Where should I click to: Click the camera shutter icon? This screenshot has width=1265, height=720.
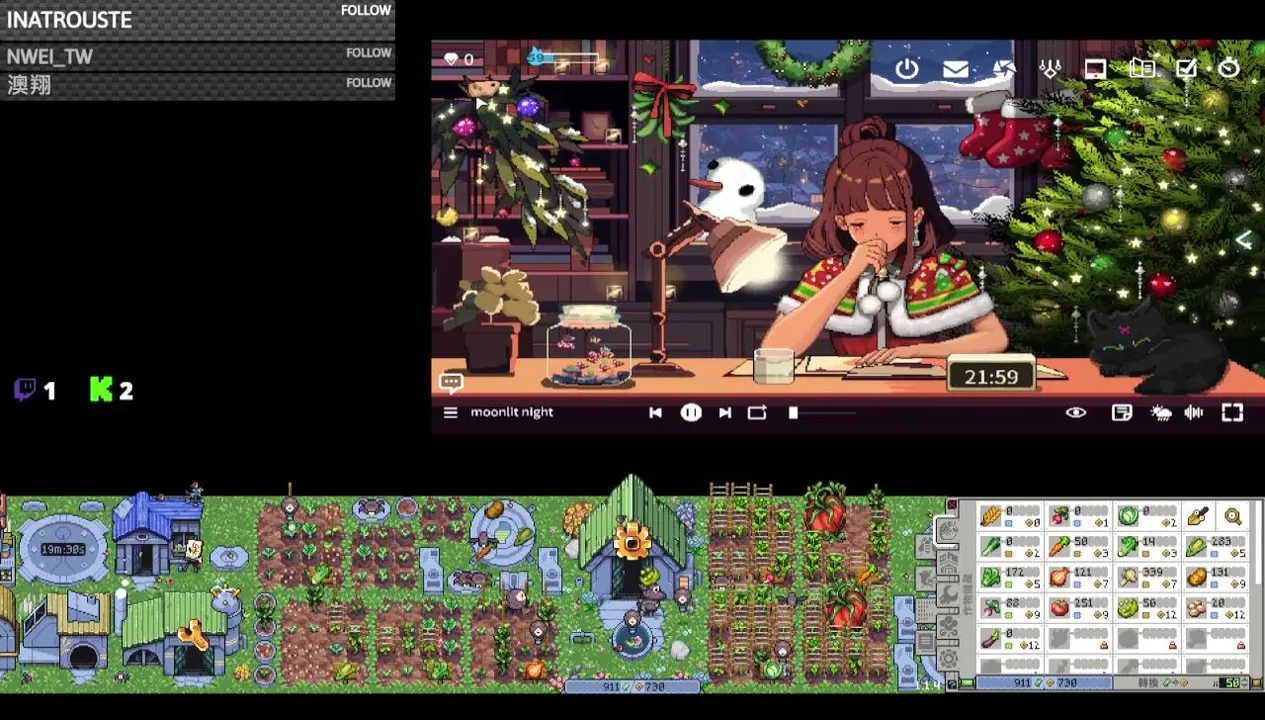pyautogui.click(x=1003, y=69)
